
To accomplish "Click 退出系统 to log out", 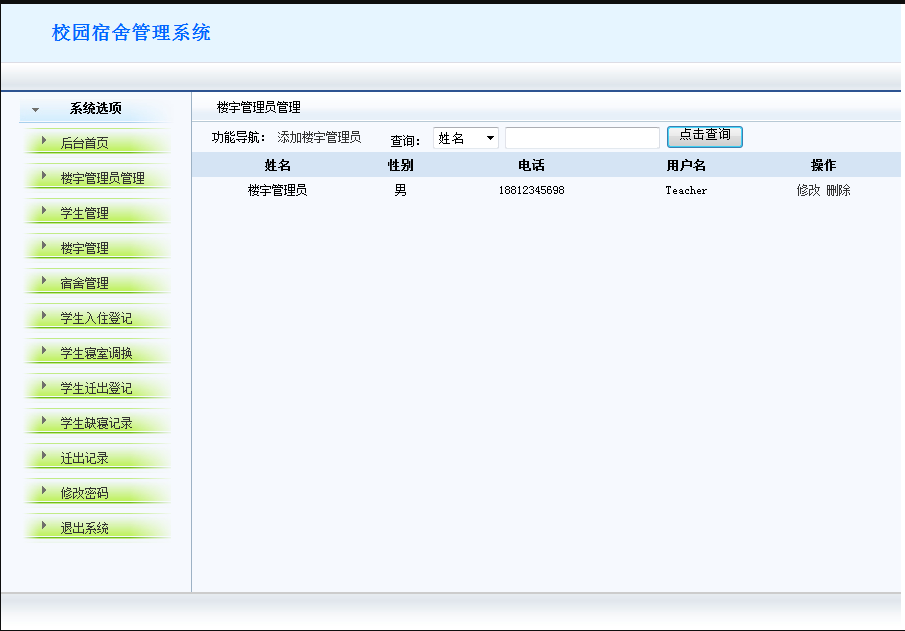I will (85, 528).
